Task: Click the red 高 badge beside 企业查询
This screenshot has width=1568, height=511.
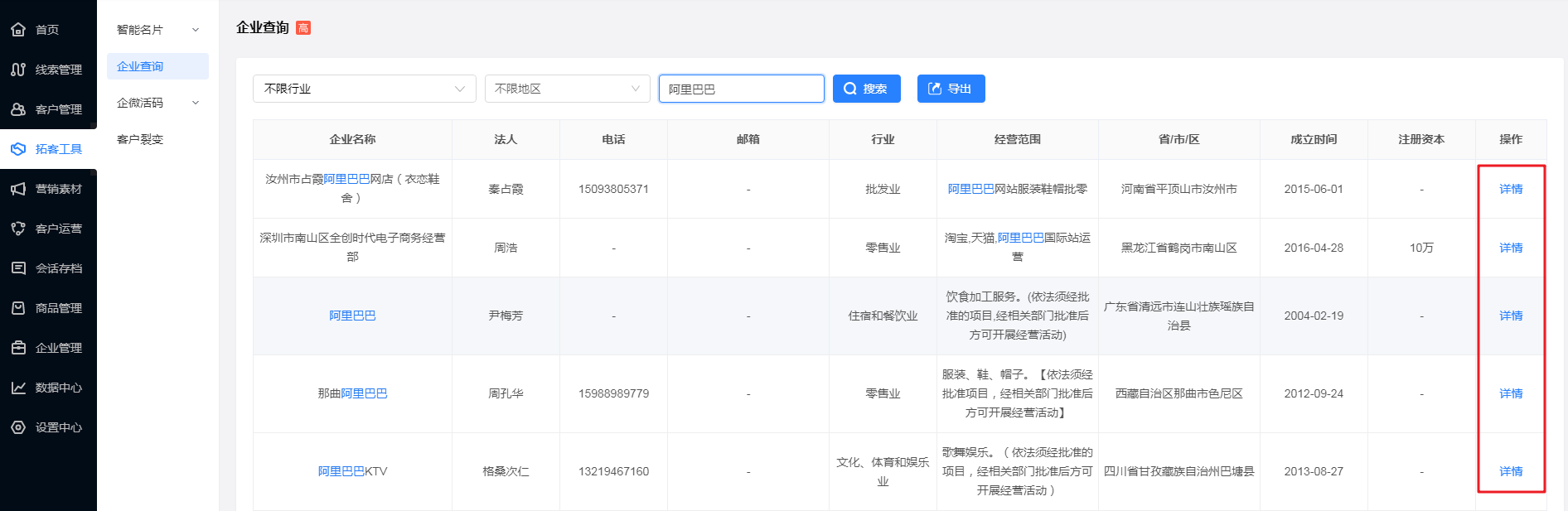Action: point(303,28)
